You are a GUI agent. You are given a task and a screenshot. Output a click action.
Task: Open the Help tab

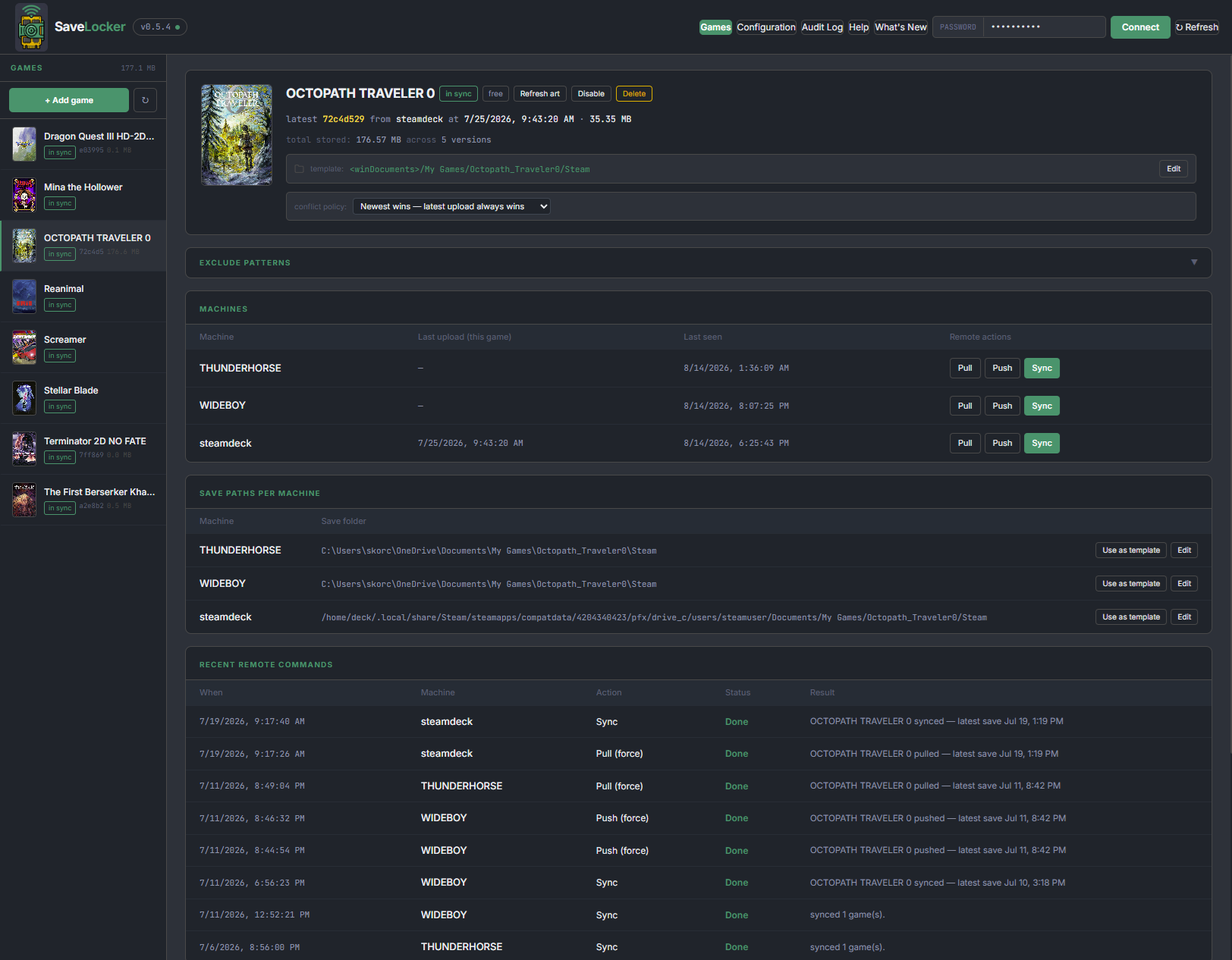859,27
